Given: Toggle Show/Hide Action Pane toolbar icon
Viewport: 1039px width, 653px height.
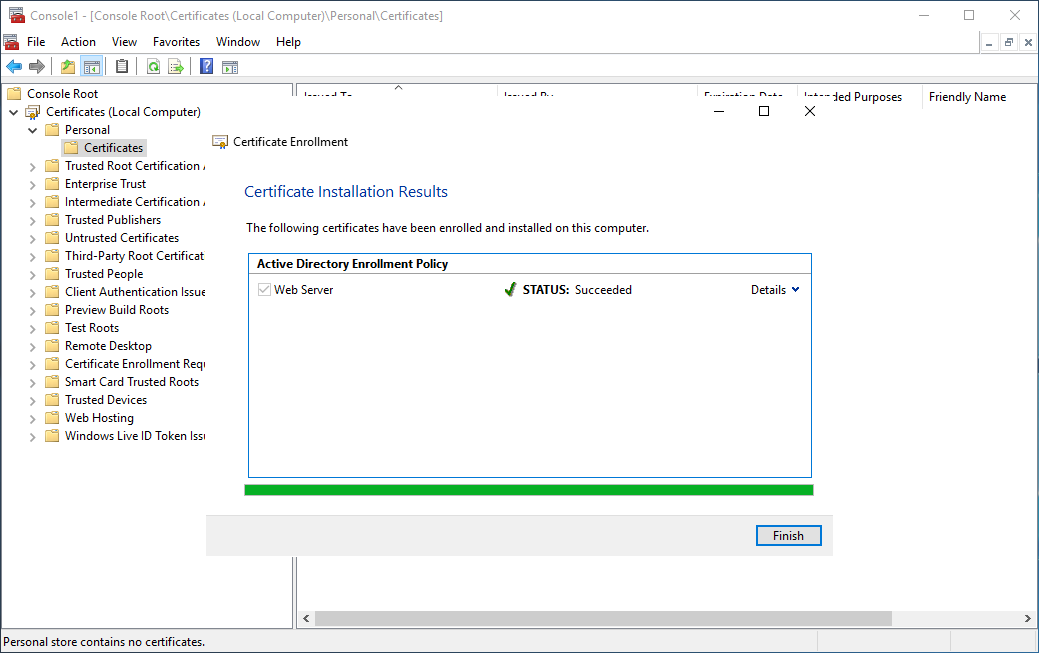Looking at the screenshot, I should pyautogui.click(x=230, y=67).
